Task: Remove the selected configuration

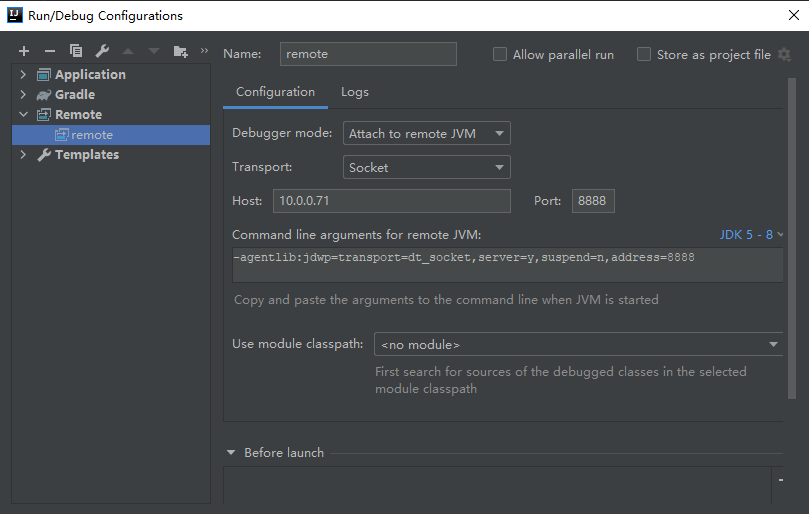Action: 50,51
